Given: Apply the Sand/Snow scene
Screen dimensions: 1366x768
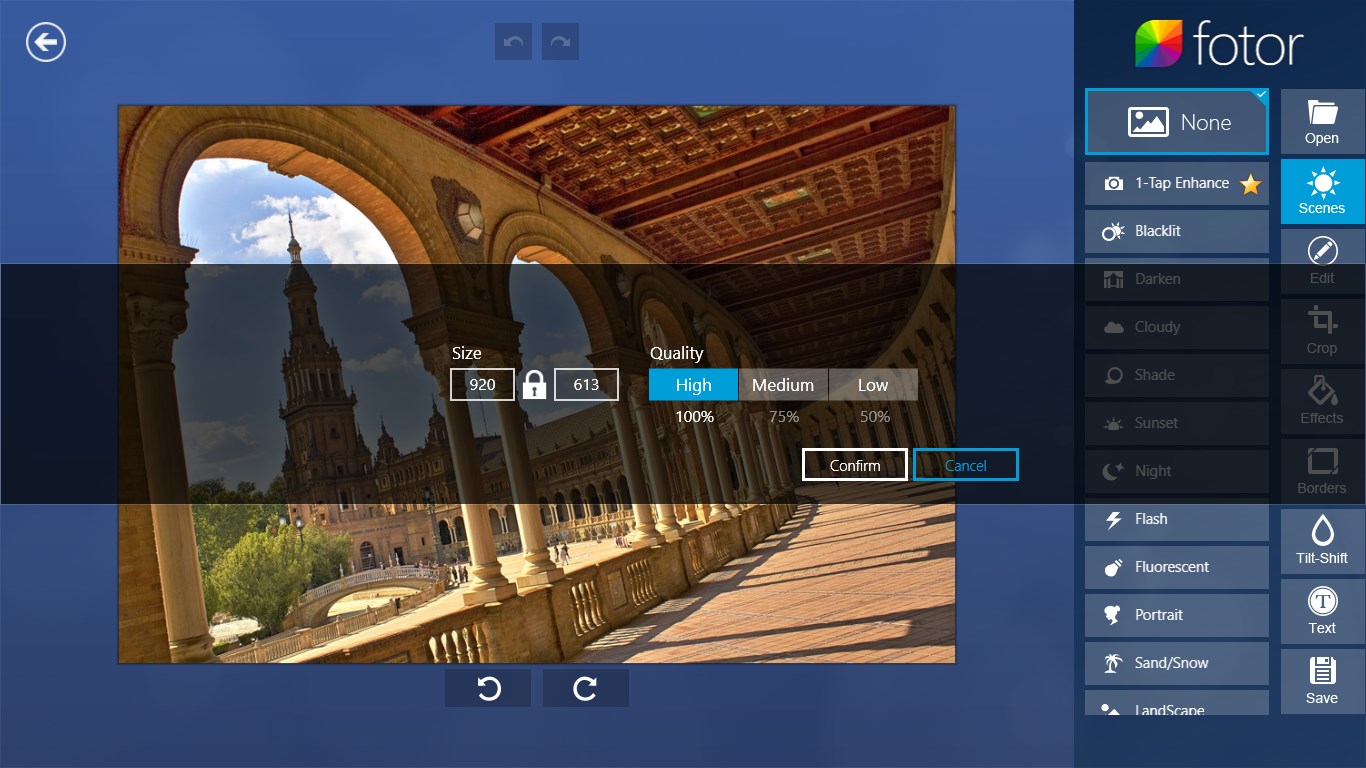Looking at the screenshot, I should point(1177,663).
